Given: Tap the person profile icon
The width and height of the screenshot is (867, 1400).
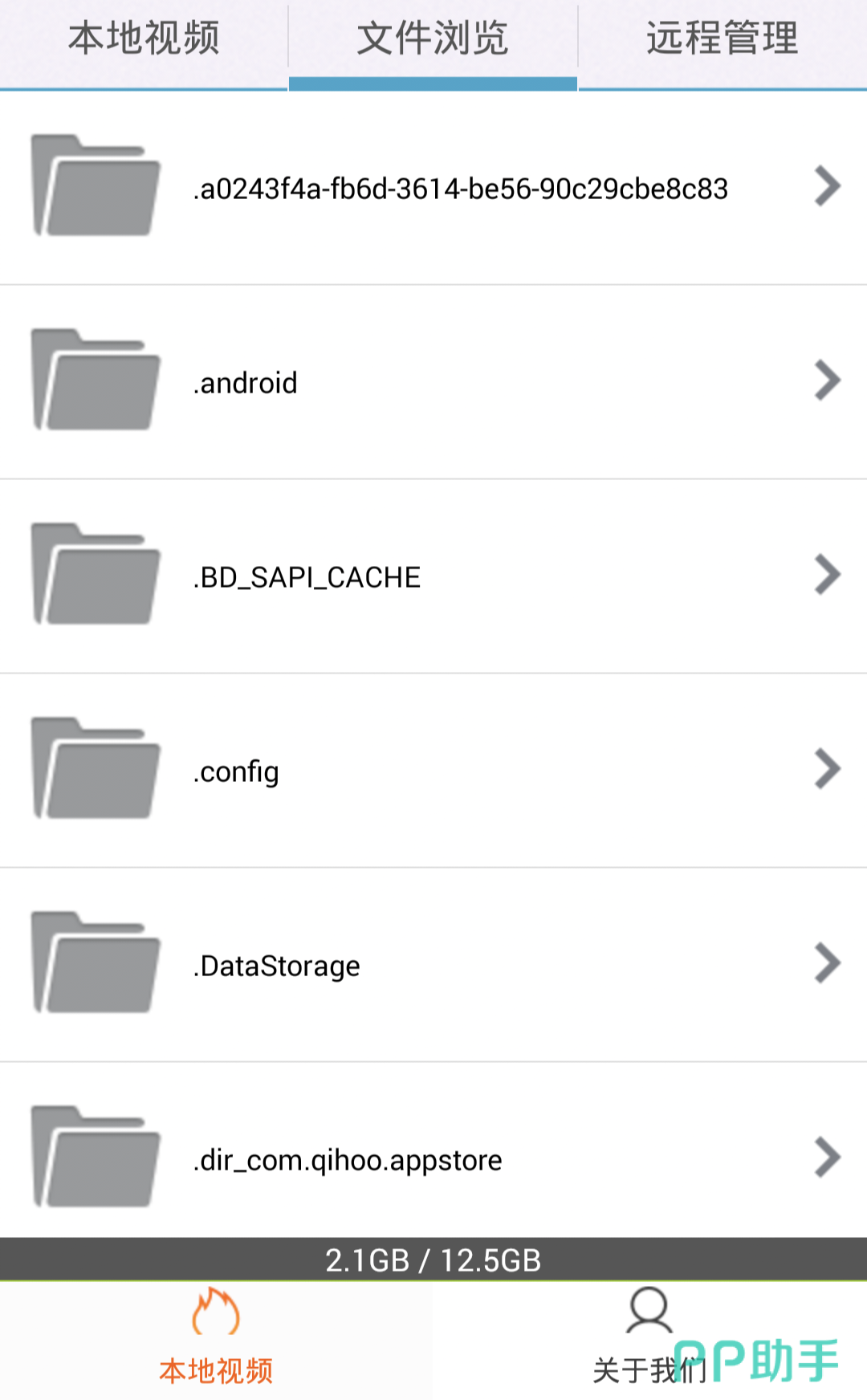Looking at the screenshot, I should (649, 1310).
